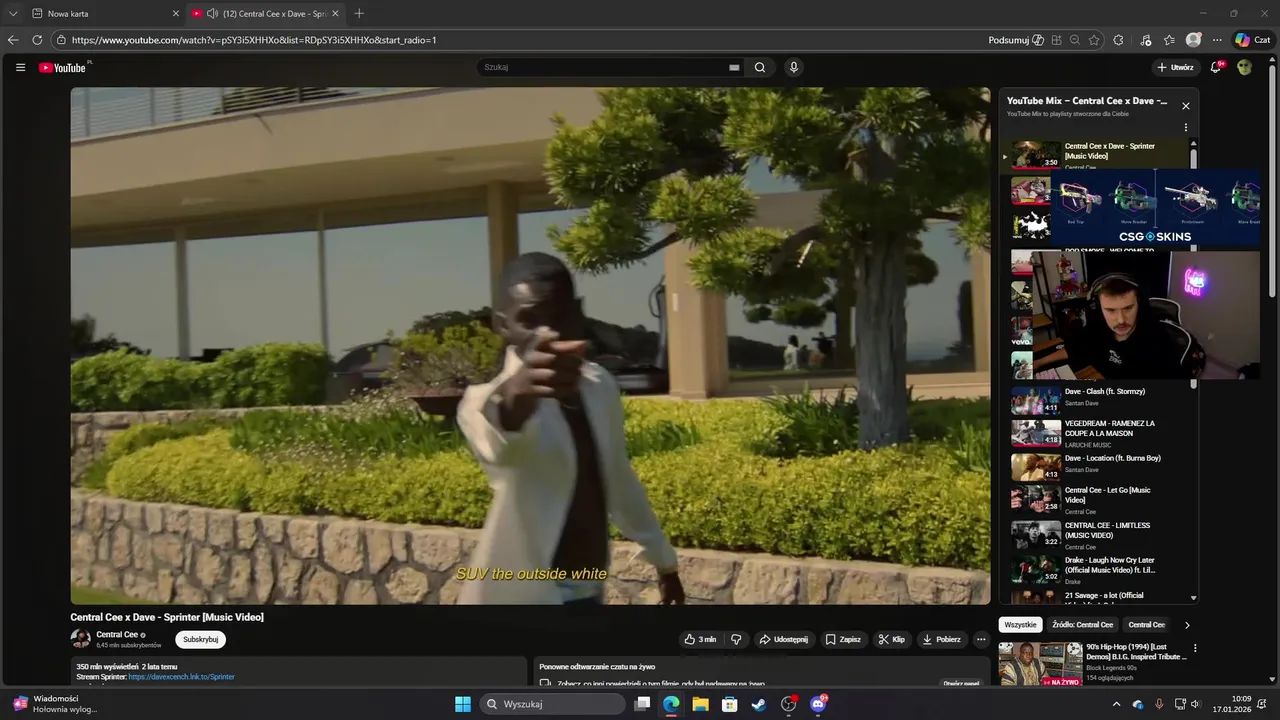1280x720 pixels.
Task: View site information lock icon
Action: [61, 40]
